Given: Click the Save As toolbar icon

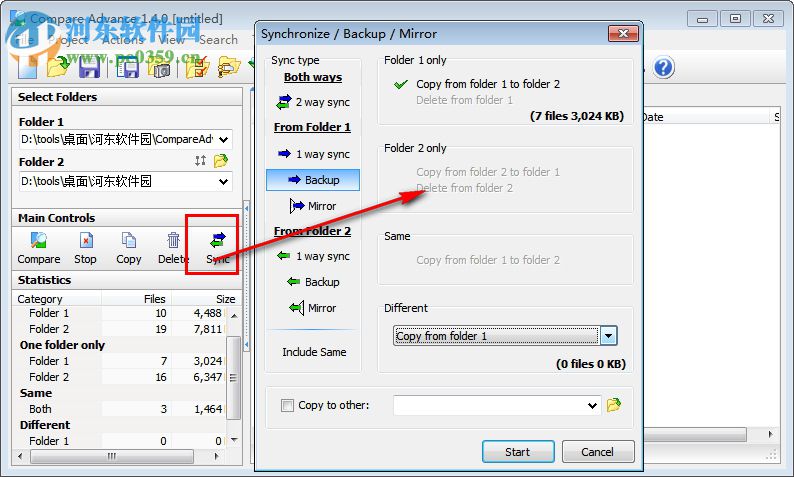Looking at the screenshot, I should click(127, 67).
